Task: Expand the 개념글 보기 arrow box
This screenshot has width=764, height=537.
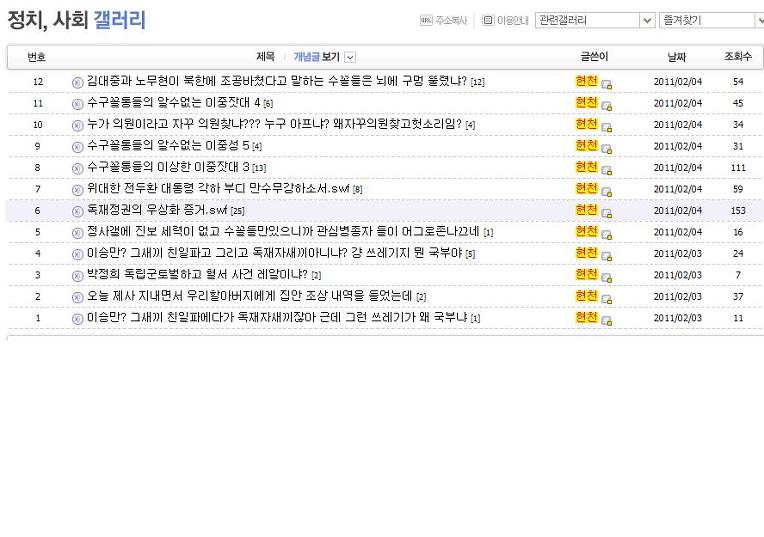Action: (350, 58)
